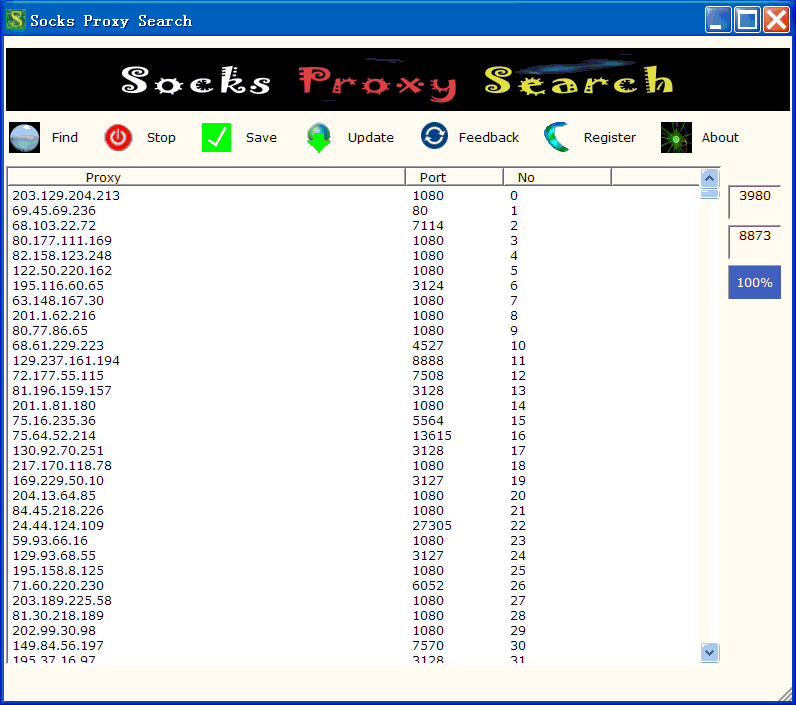Select the row with port 27305
Viewport: 796px width, 705px height.
click(x=432, y=526)
